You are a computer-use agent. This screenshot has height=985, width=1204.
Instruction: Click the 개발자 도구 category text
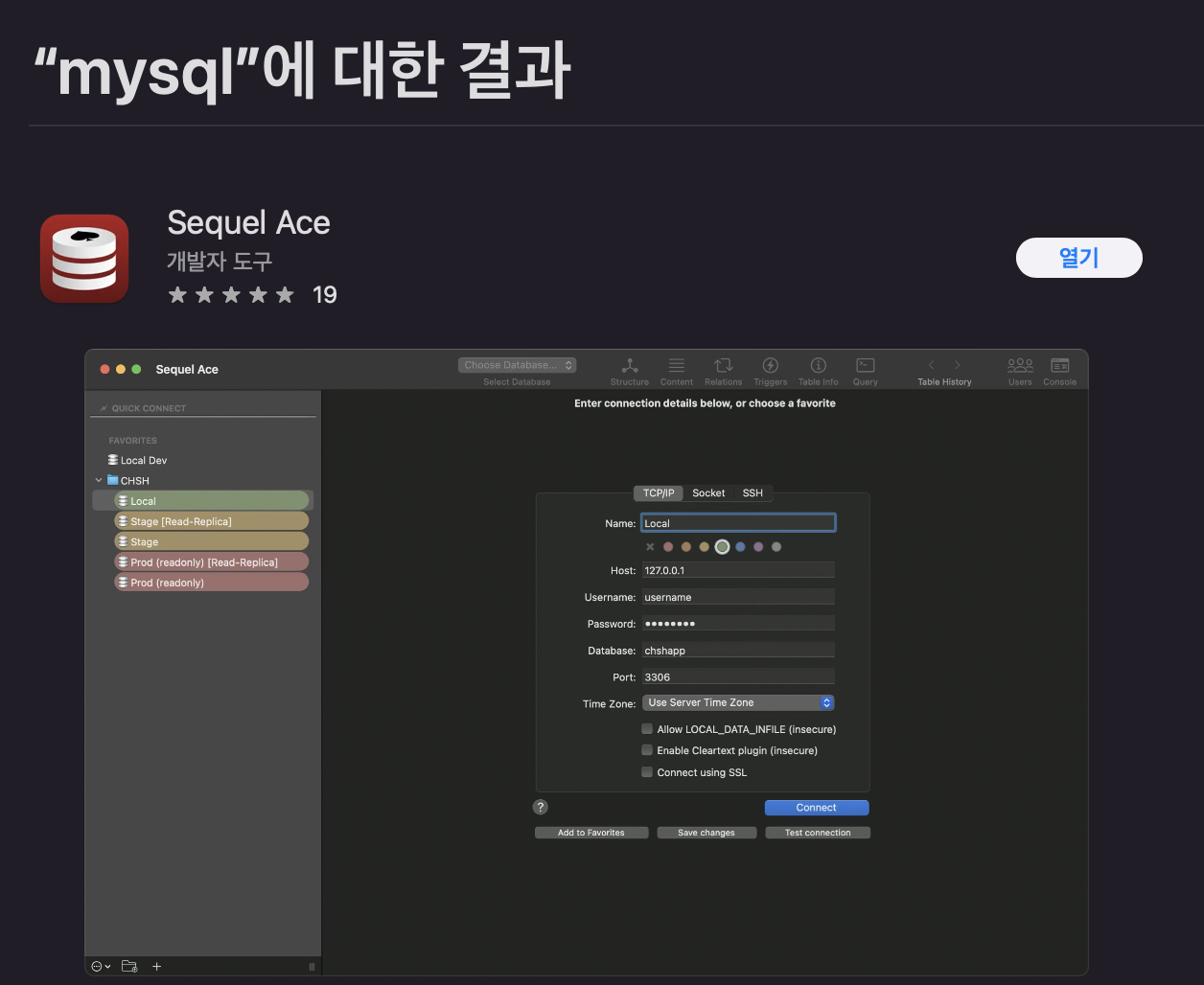click(x=220, y=261)
